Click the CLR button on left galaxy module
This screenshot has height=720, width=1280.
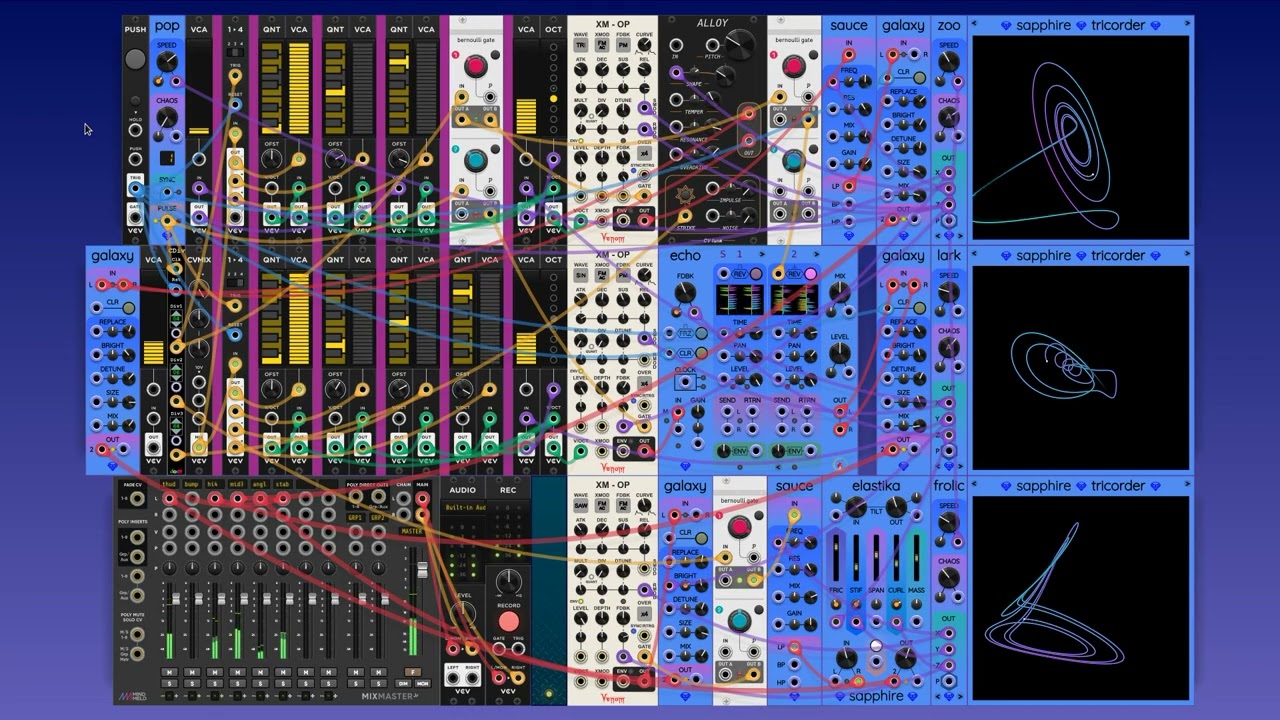coord(128,308)
